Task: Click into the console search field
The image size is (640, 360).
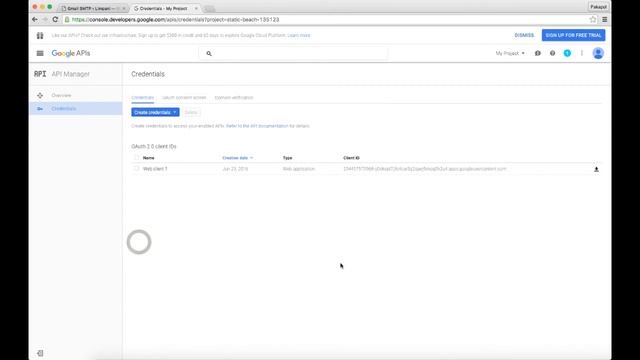Action: pyautogui.click(x=293, y=53)
